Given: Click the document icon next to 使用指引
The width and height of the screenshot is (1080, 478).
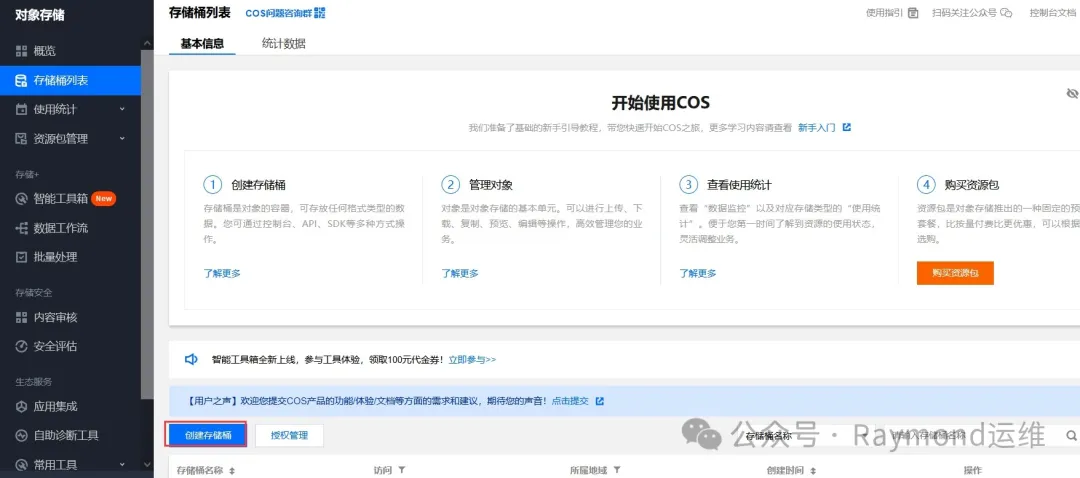Looking at the screenshot, I should (913, 12).
